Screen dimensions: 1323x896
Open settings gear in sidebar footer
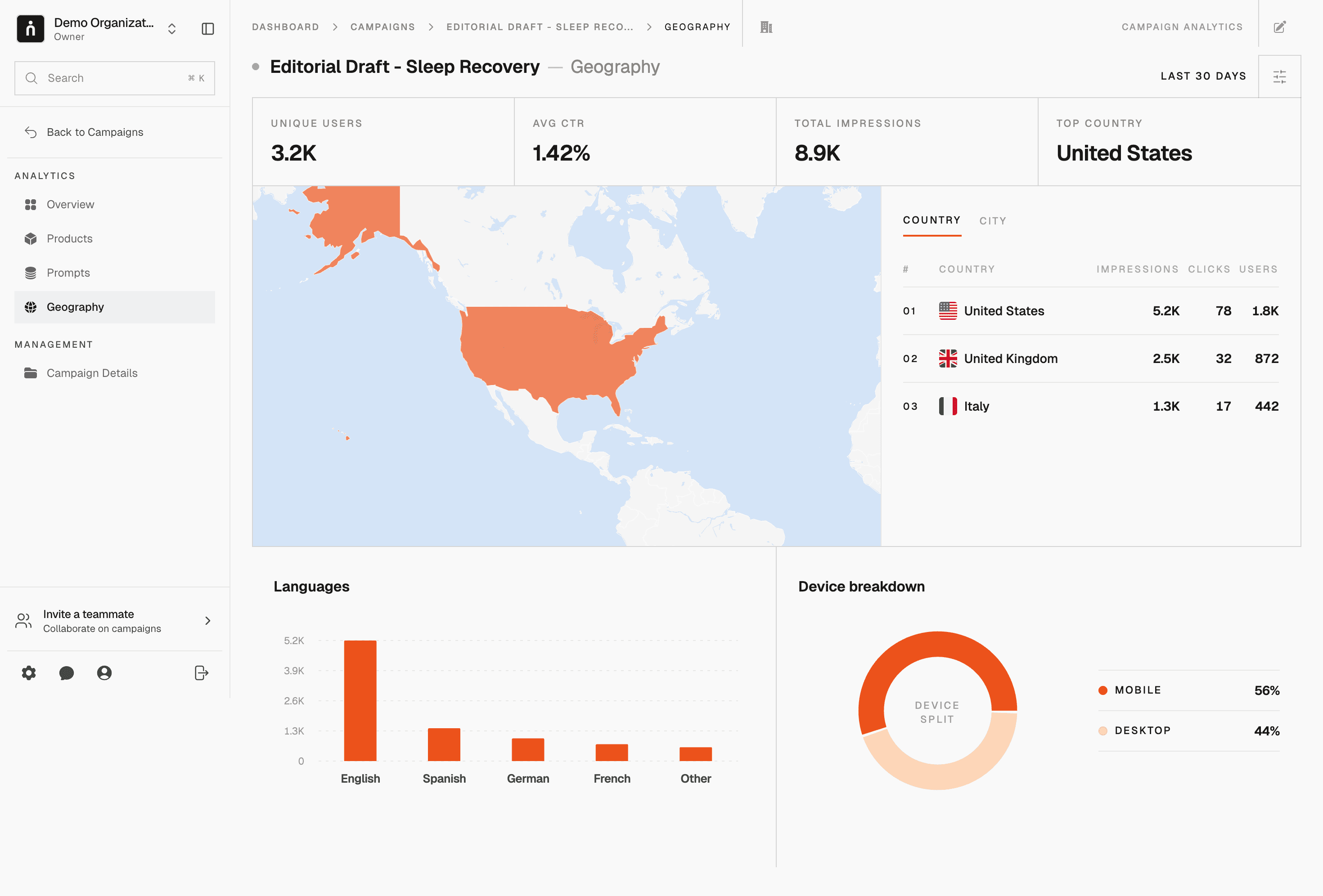pyautogui.click(x=28, y=673)
